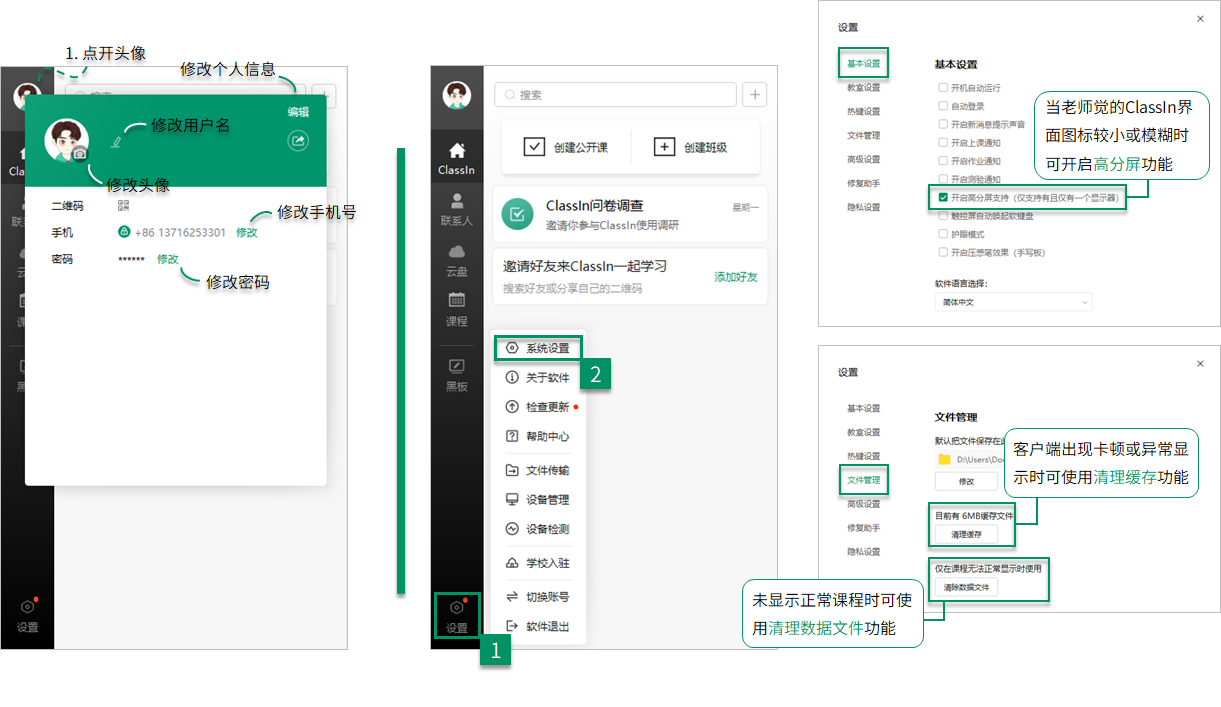Click the 清除数据文件 button

click(966, 587)
